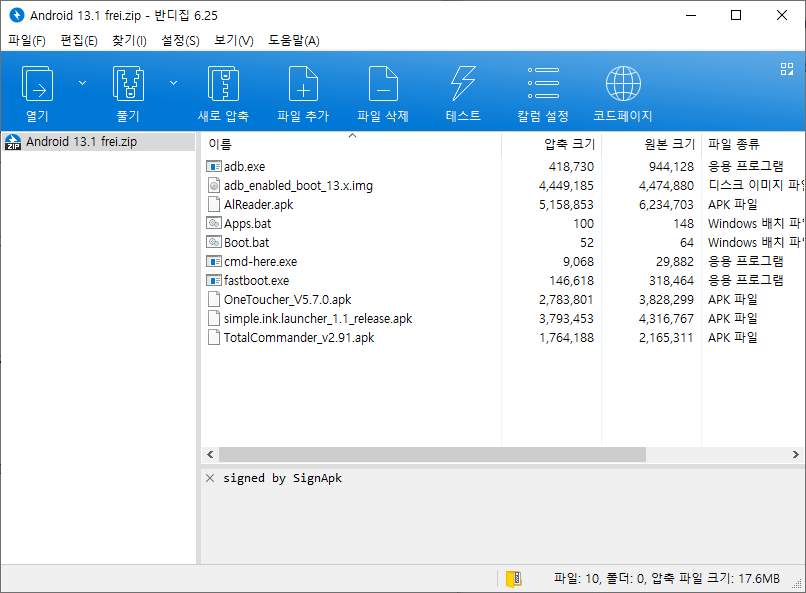The height and width of the screenshot is (593, 806).
Task: Close the comment pane with the X
Action: (x=210, y=478)
